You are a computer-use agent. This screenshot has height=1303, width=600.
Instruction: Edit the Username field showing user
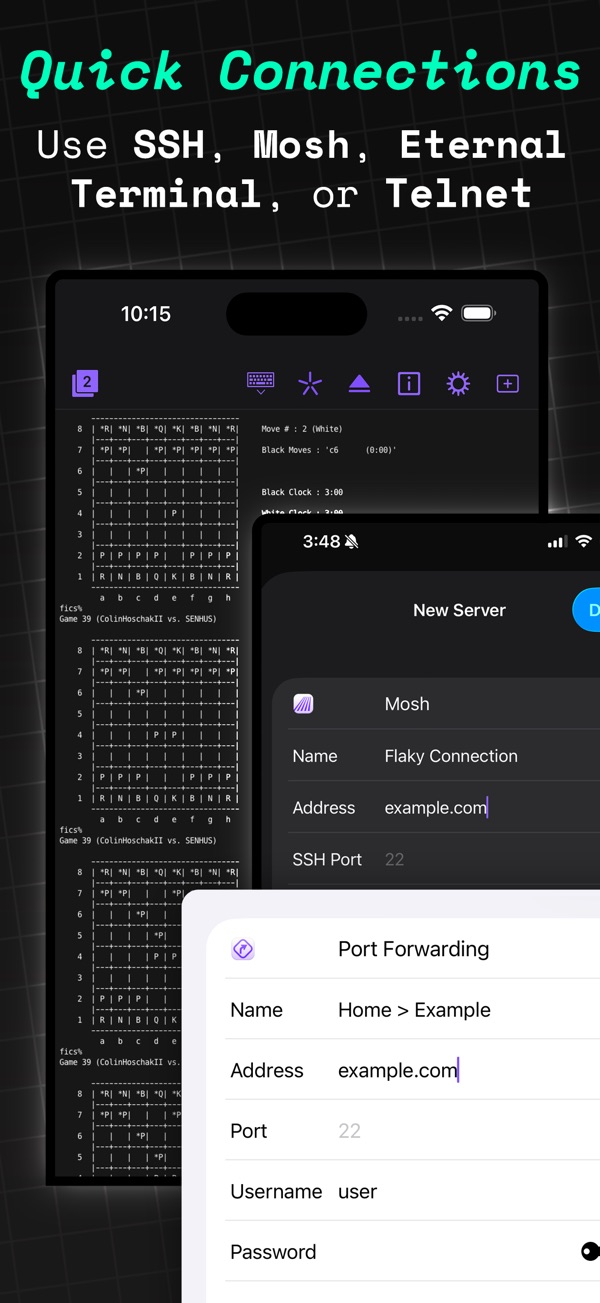[412, 1191]
